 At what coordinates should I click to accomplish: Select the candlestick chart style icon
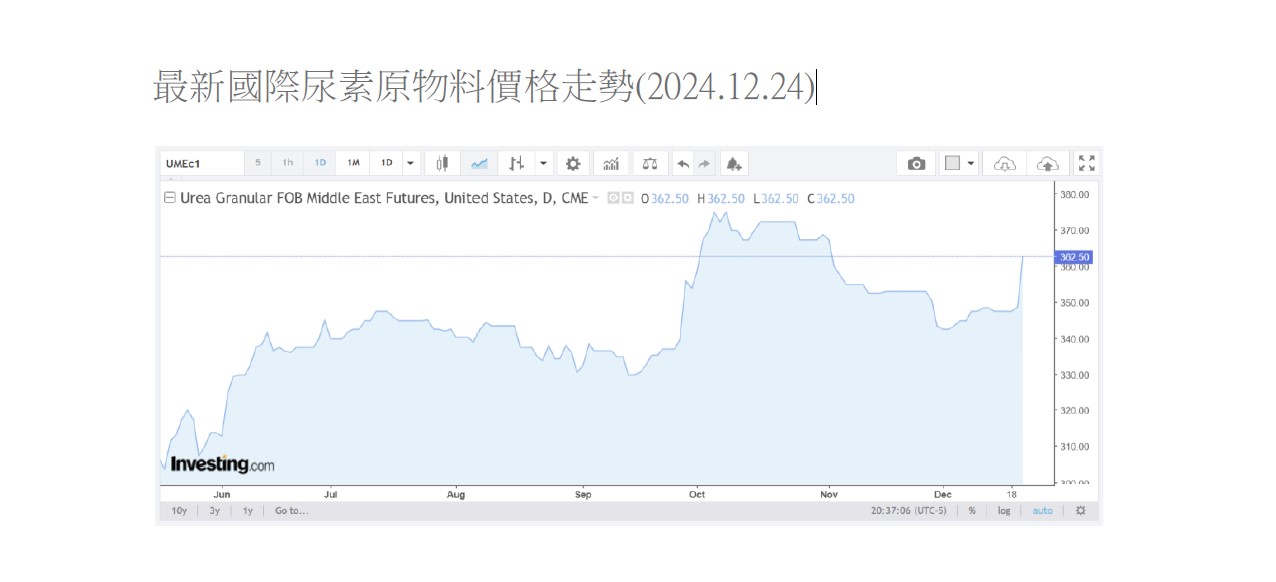pyautogui.click(x=442, y=163)
